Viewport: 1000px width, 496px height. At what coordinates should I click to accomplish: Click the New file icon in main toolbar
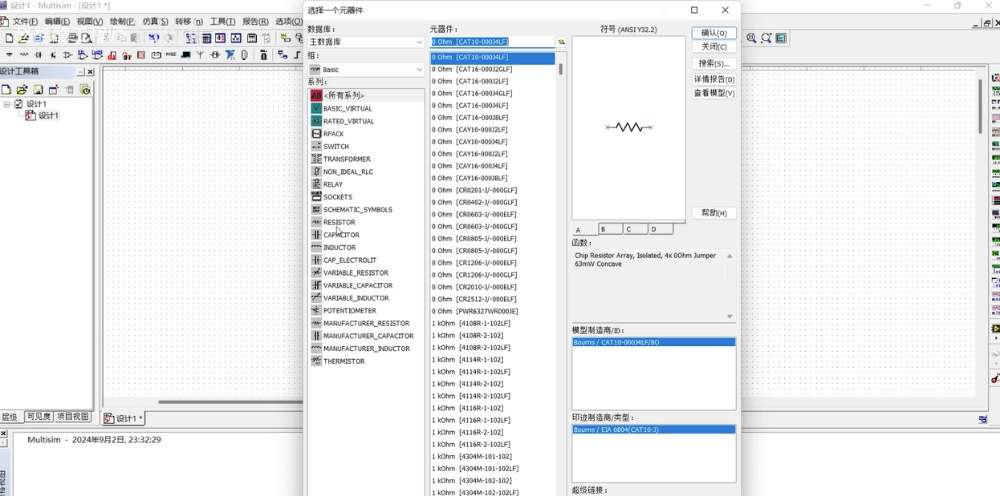[9, 38]
